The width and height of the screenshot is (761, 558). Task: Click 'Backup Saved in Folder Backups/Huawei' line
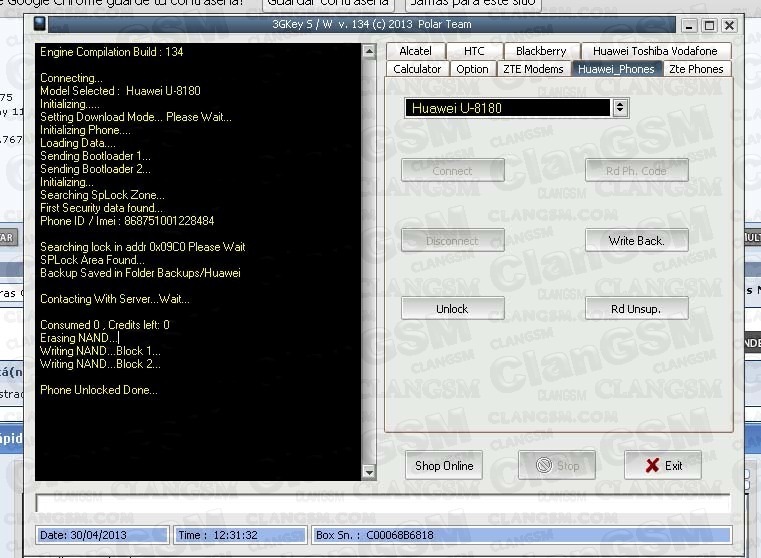pos(140,273)
